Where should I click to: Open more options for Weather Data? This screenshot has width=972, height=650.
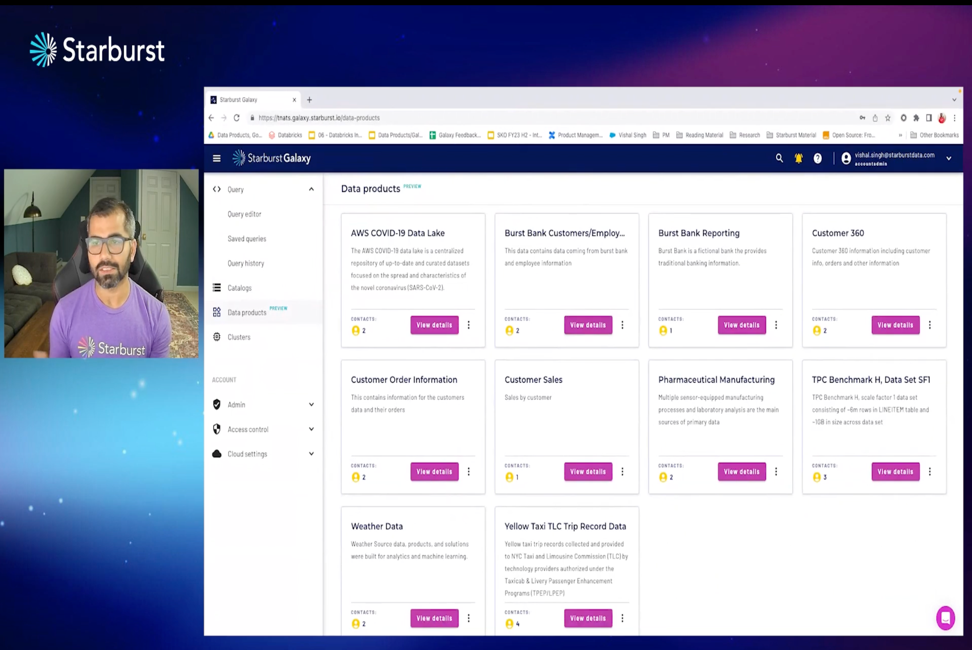(469, 618)
